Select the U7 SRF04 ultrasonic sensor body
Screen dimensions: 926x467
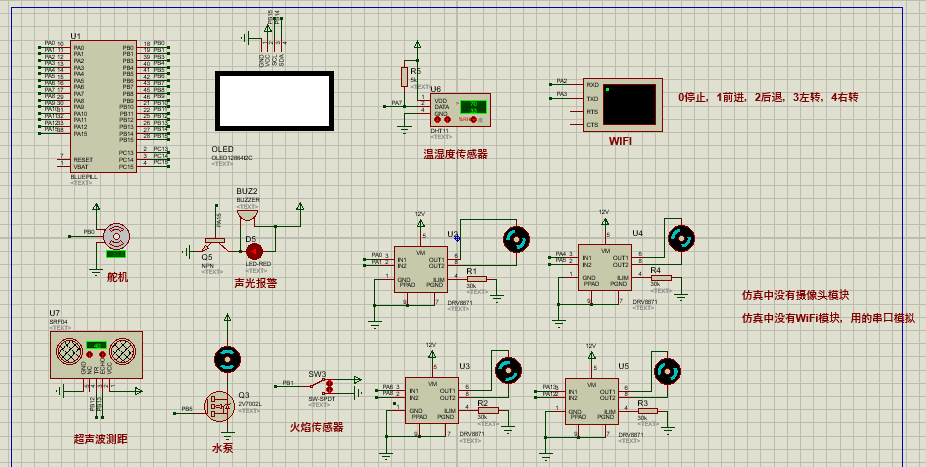coord(97,354)
